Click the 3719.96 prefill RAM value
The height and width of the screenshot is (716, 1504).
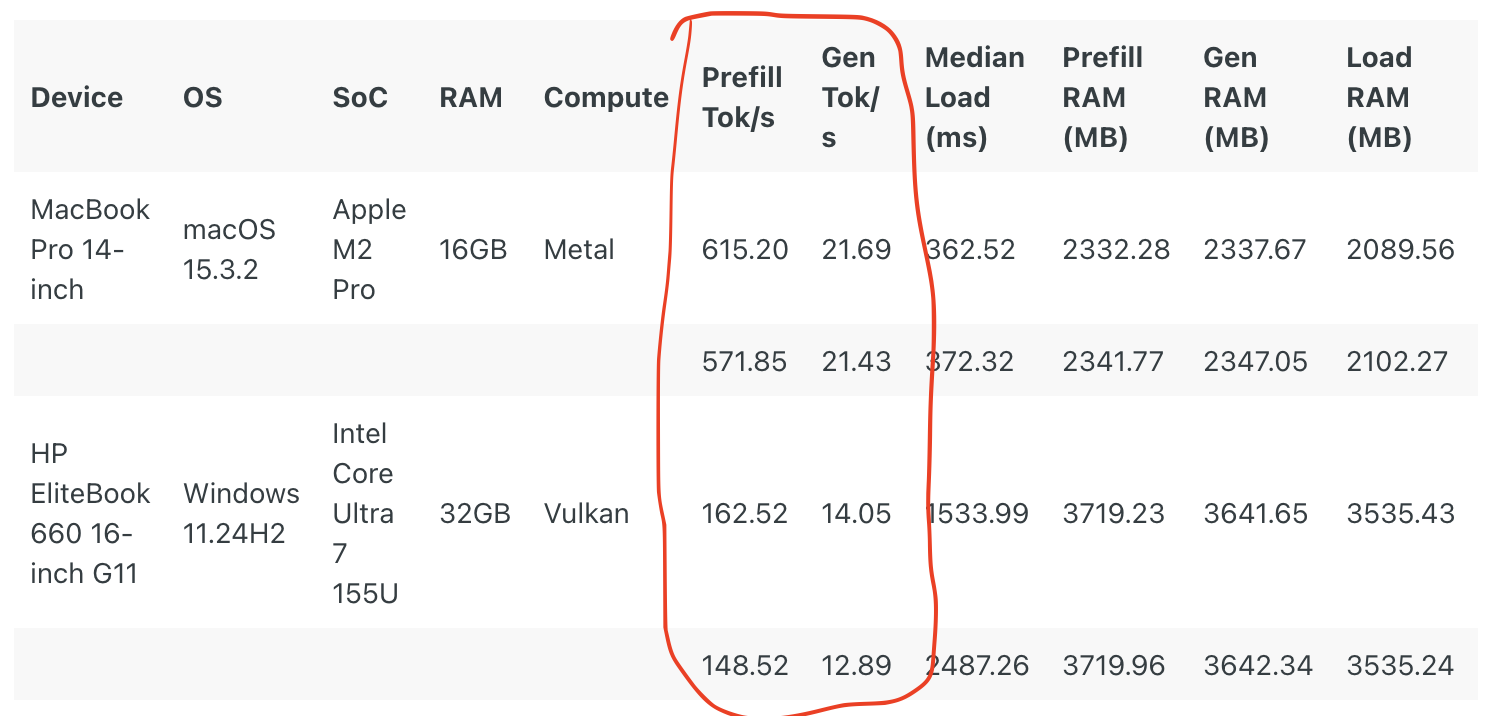(1113, 665)
